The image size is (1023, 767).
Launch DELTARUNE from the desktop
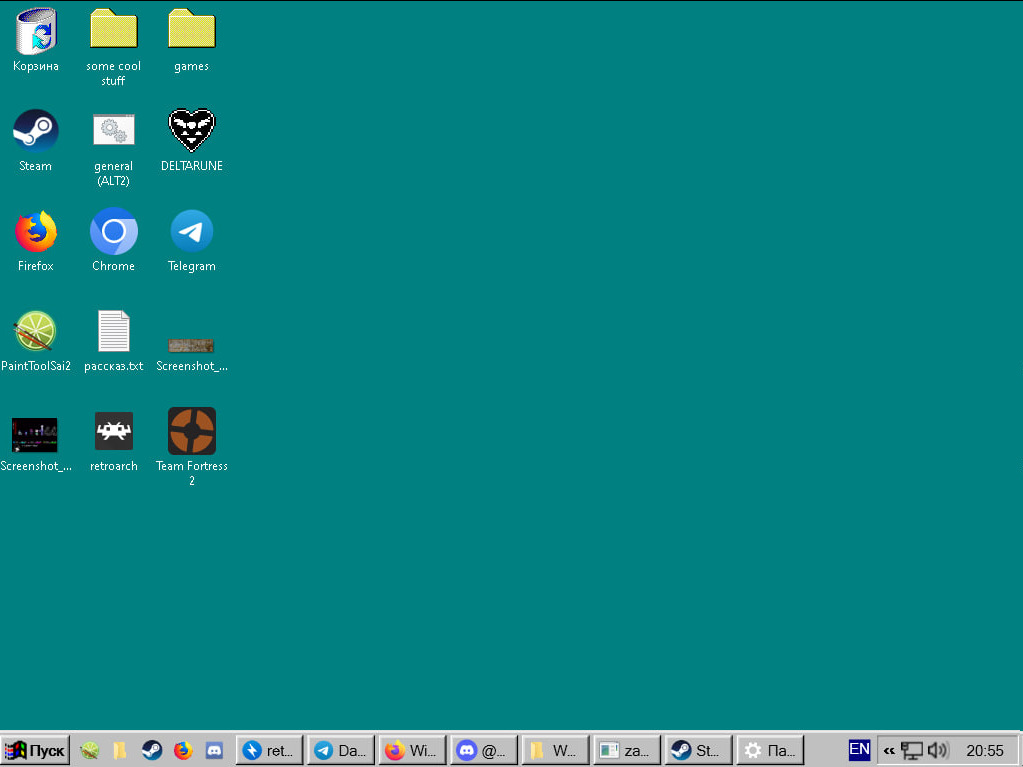(x=191, y=132)
